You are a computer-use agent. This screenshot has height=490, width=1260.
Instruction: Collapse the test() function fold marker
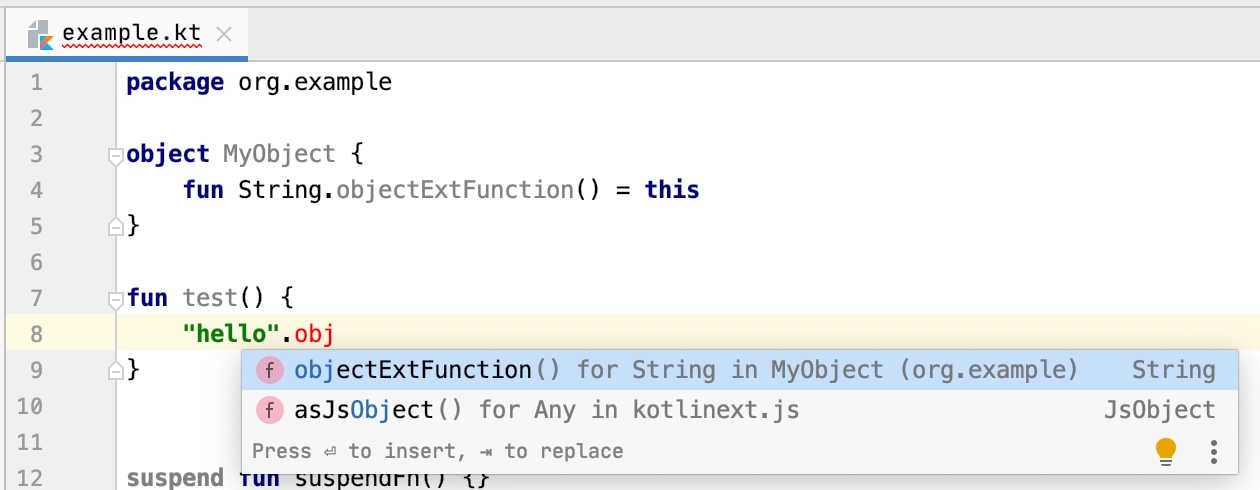click(115, 299)
